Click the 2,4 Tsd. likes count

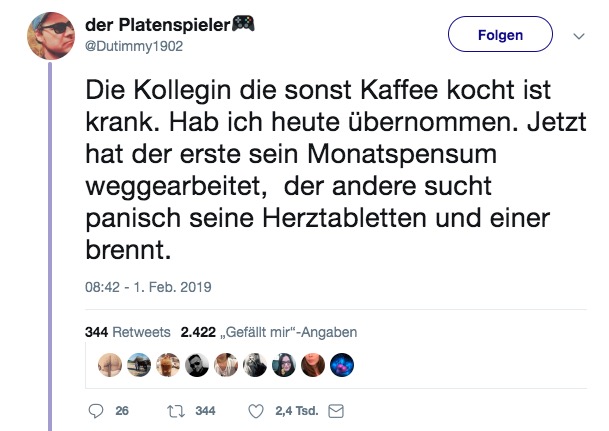[x=297, y=411]
